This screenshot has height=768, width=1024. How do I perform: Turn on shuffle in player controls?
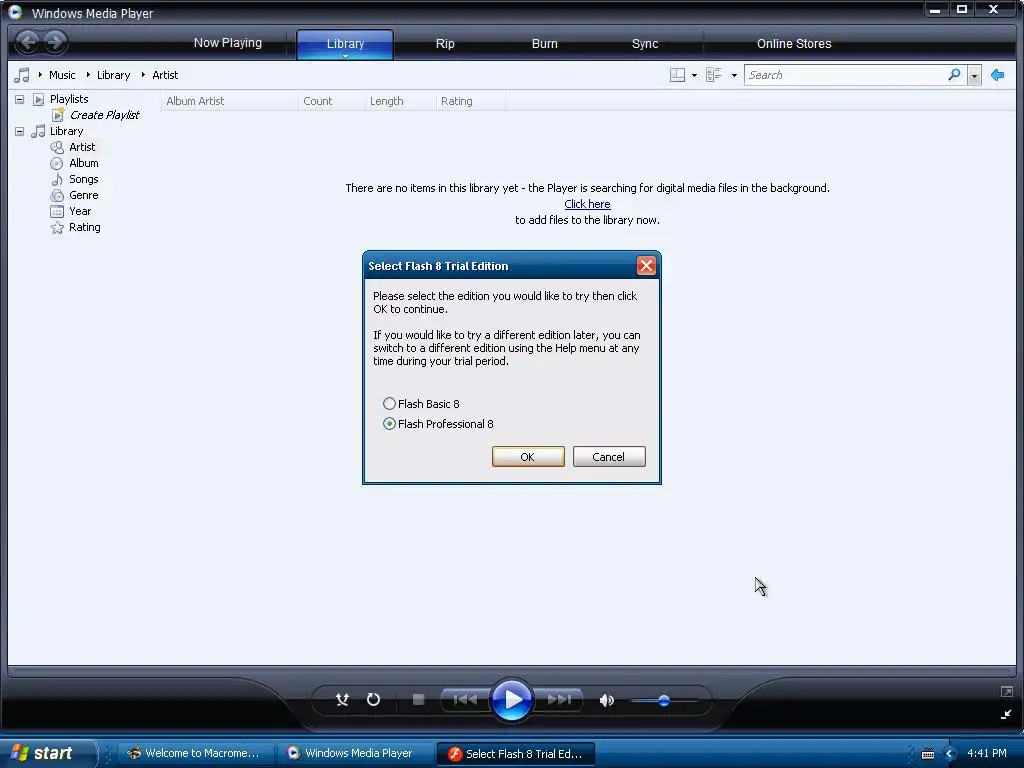pos(342,699)
